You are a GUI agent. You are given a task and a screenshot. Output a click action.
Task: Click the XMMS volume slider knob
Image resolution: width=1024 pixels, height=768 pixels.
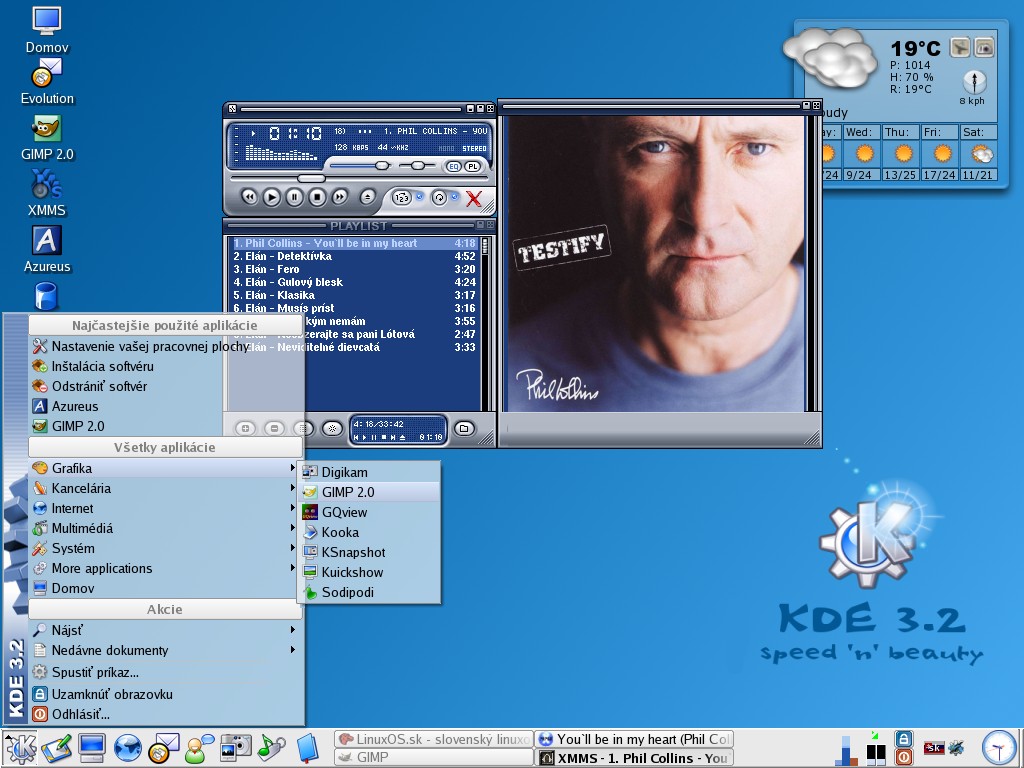[382, 166]
